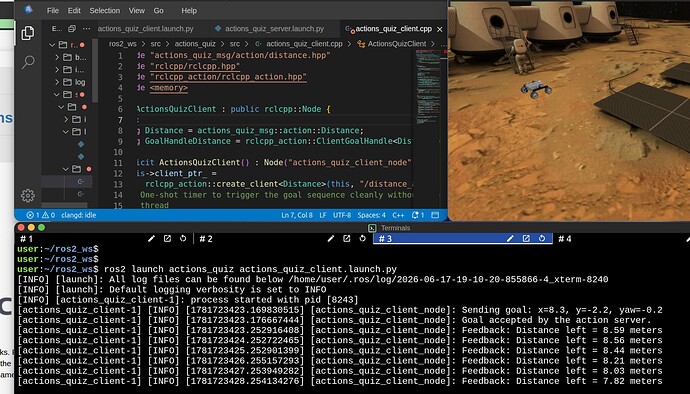Click restart icon for terminal #1
This screenshot has width=690, height=394.
(183, 239)
